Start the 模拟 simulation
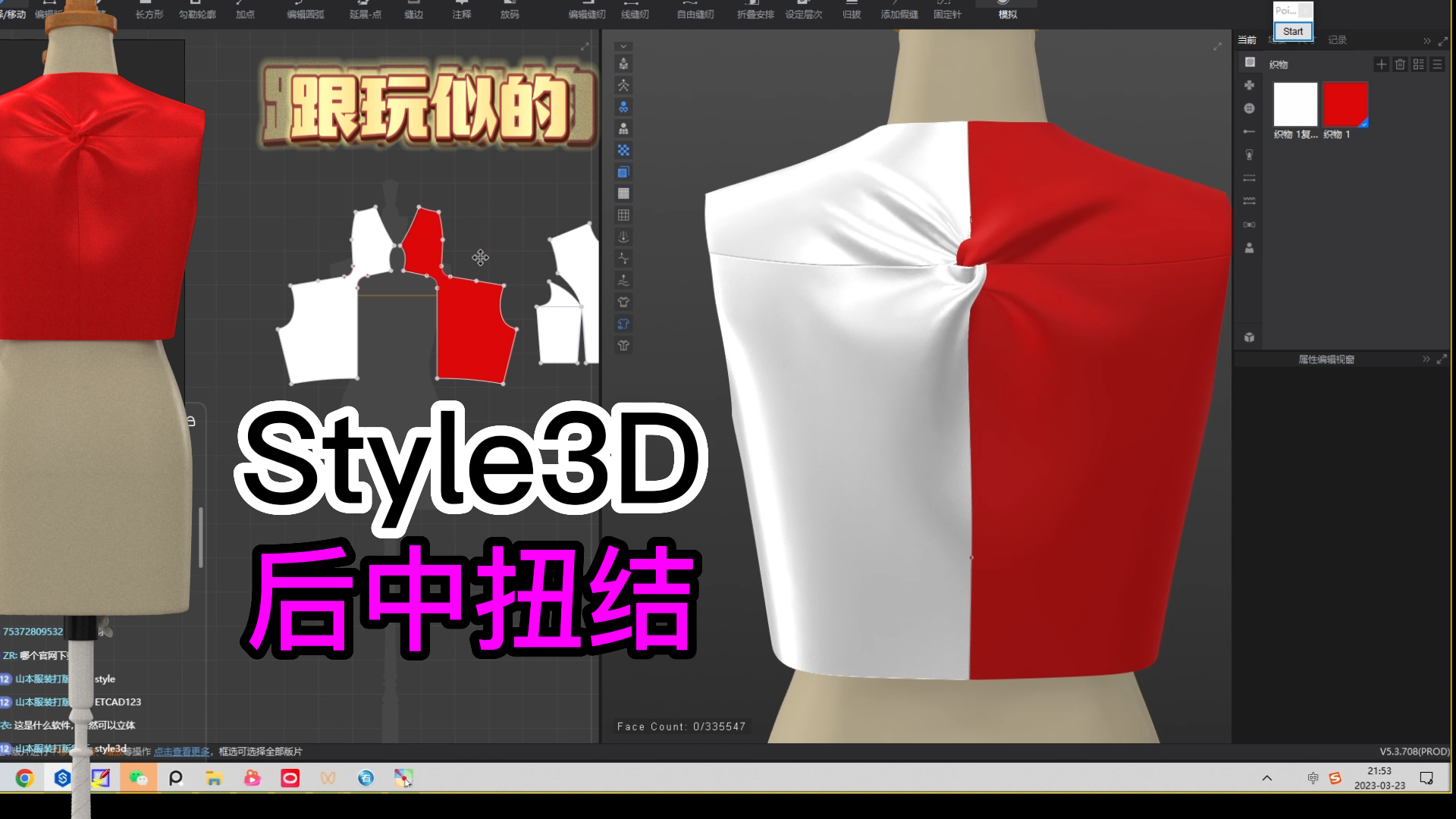Screen dimensions: 1456x819 point(1007,11)
